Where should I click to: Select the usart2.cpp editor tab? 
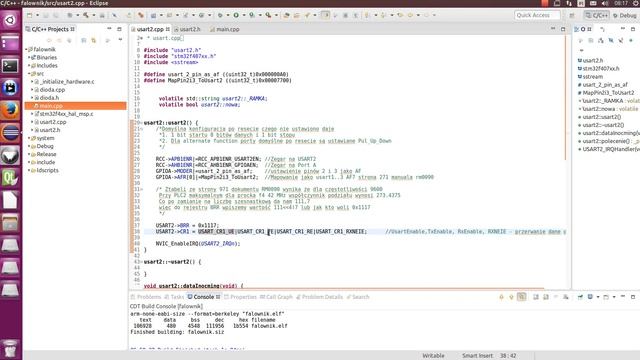click(x=150, y=29)
